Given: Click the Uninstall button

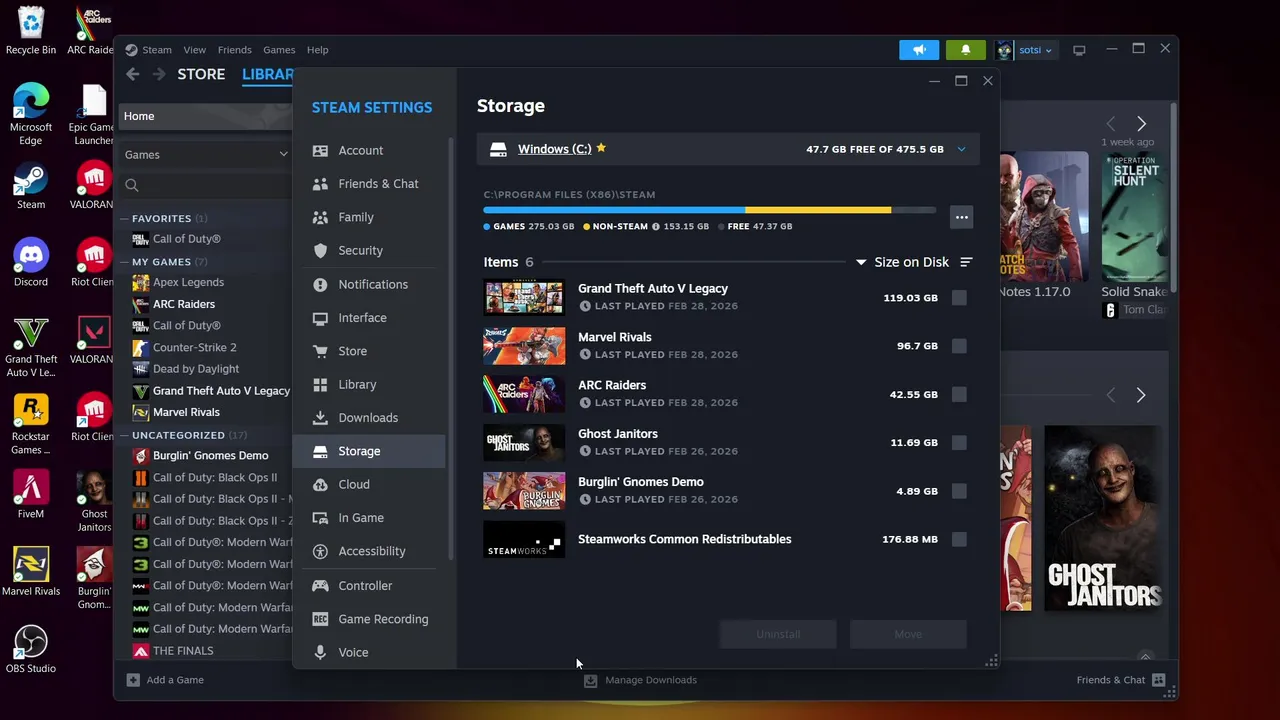Looking at the screenshot, I should point(778,634).
